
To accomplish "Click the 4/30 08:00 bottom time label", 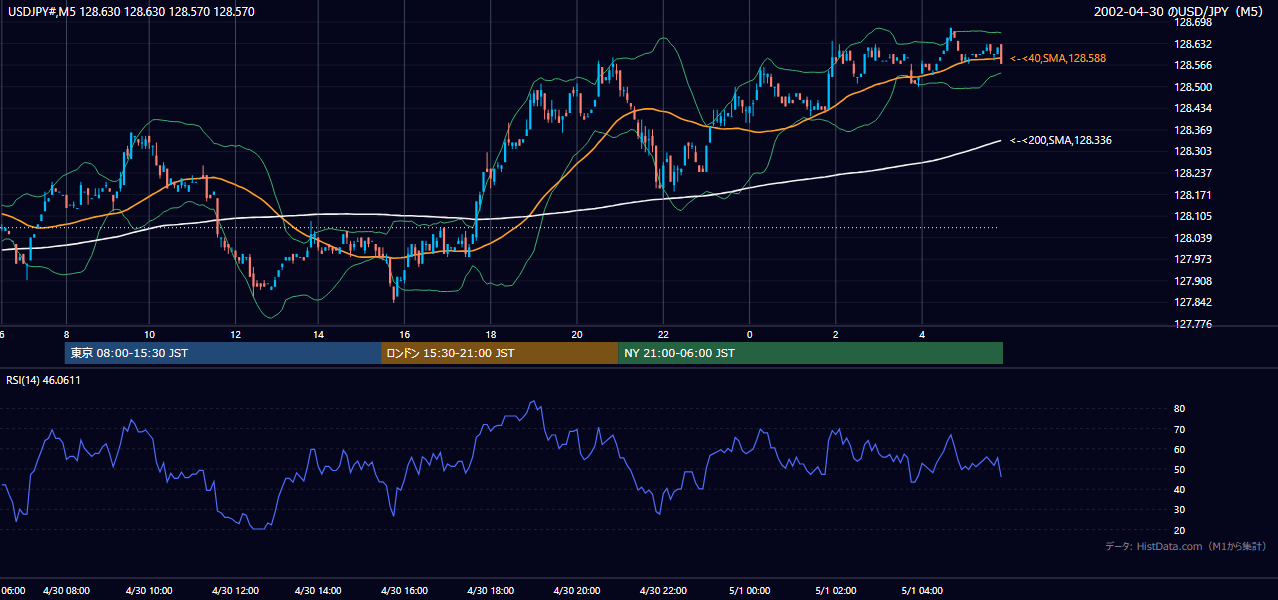I will point(67,590).
